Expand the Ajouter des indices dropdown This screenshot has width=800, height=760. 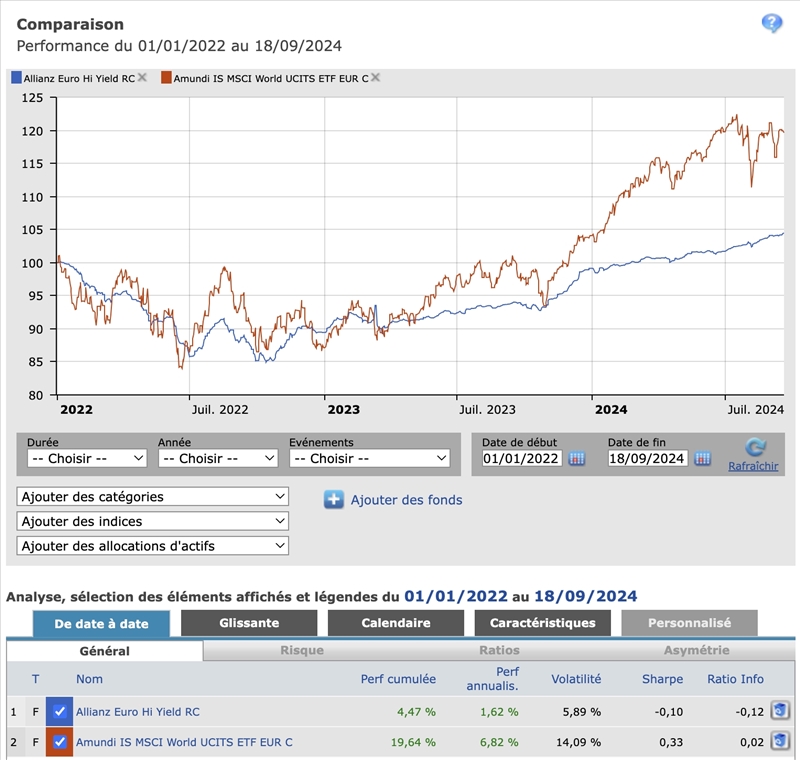[x=153, y=521]
